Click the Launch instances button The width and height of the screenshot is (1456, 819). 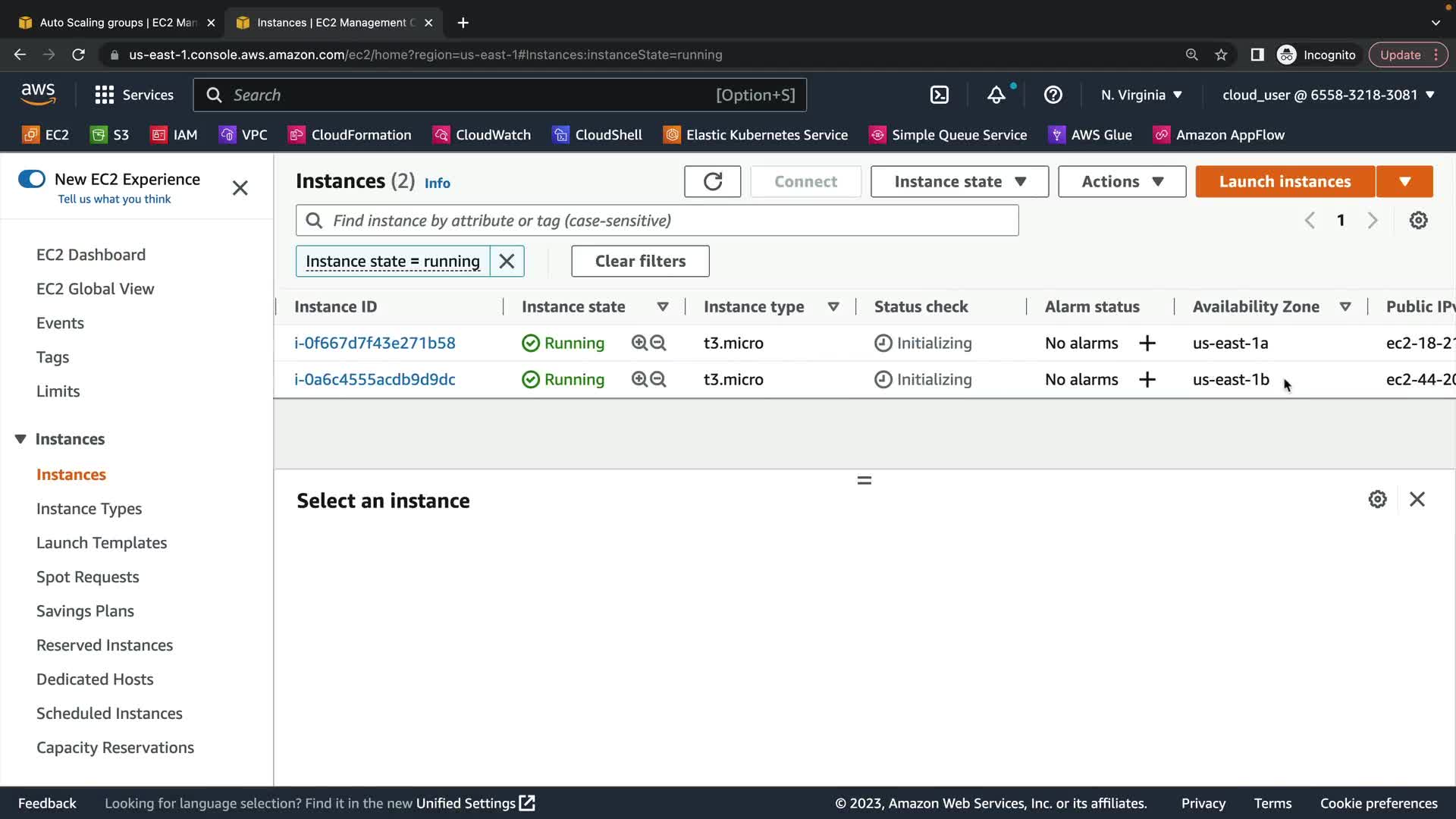tap(1285, 182)
